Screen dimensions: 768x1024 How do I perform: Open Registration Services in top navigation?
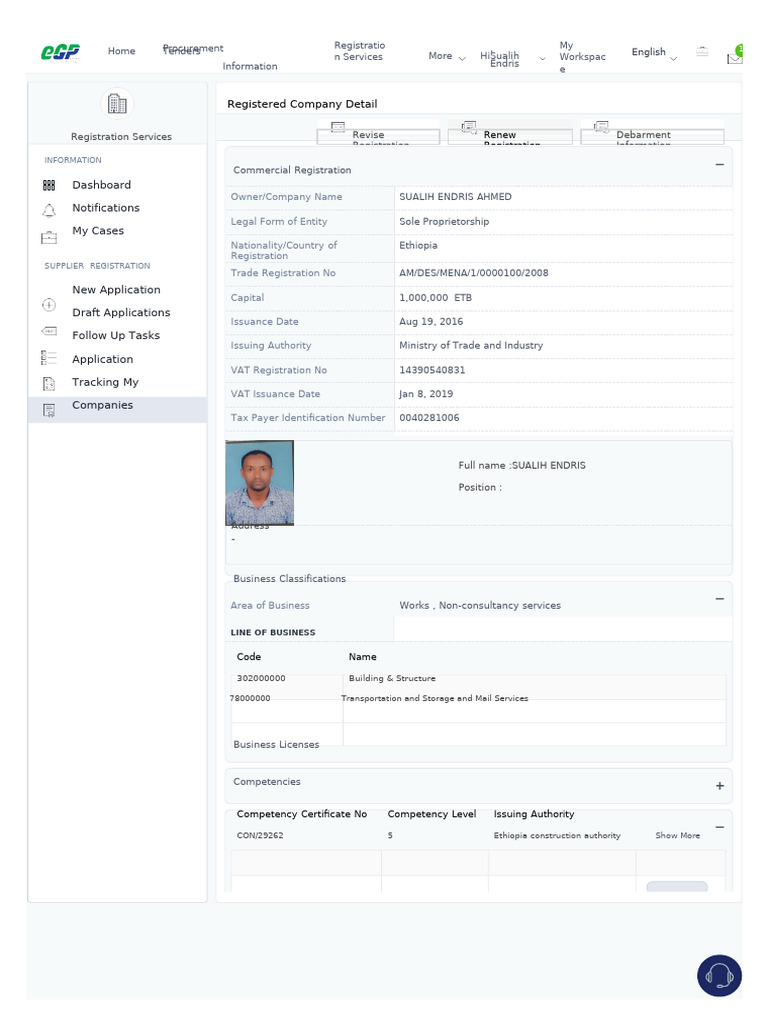(359, 51)
